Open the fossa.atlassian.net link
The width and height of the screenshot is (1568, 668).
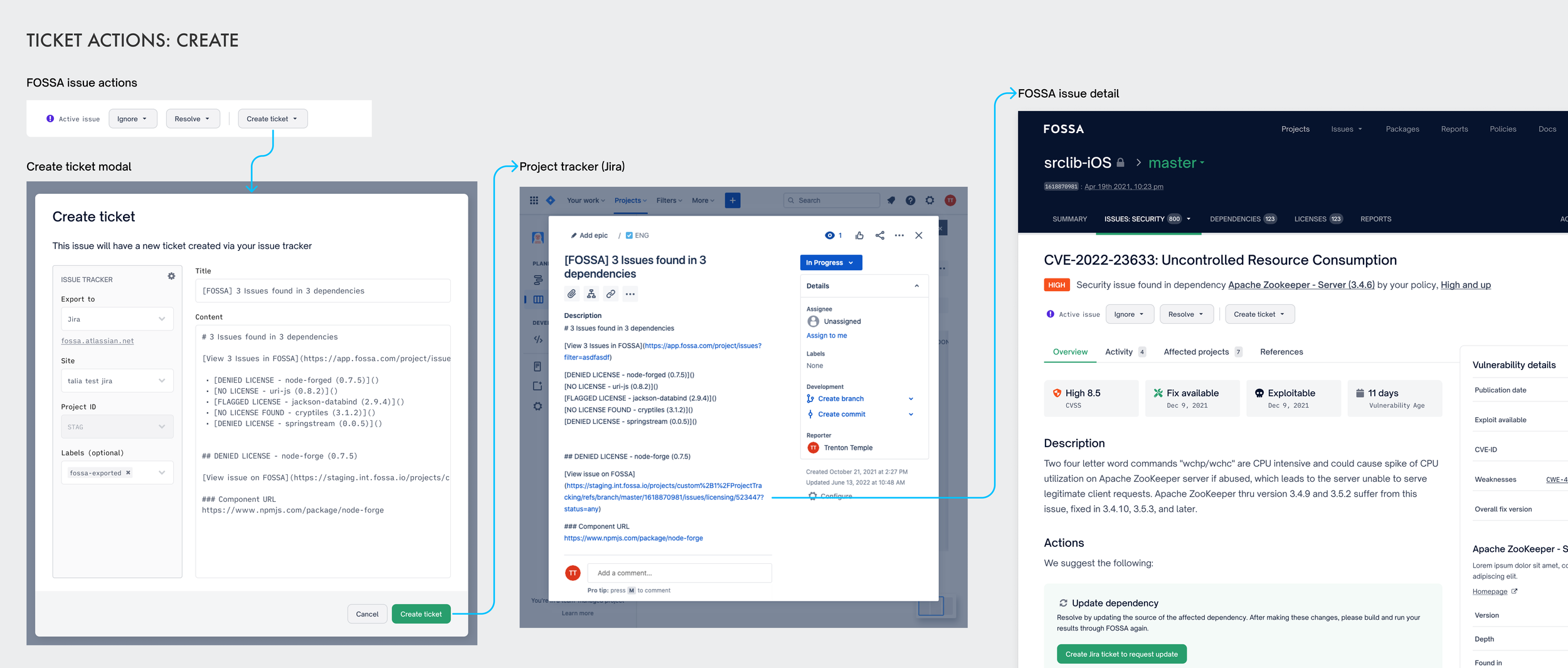pos(97,341)
